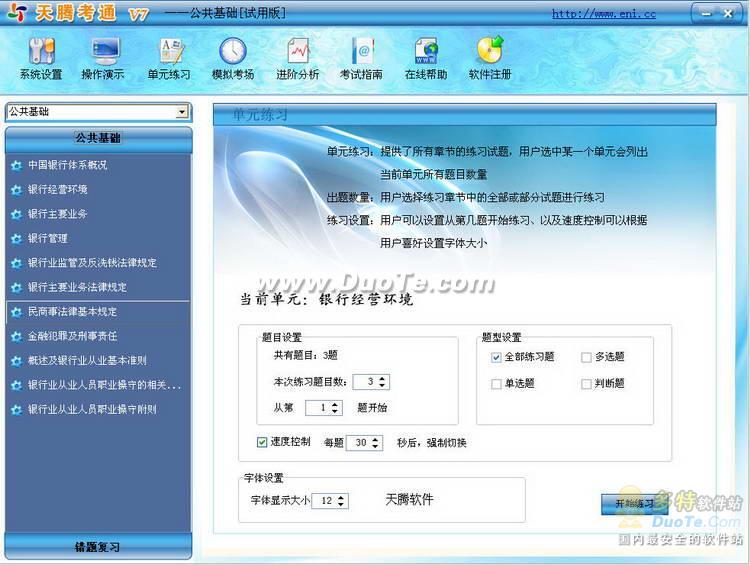
Task: Click the 共有题目: 3题 text
Action: tap(306, 355)
